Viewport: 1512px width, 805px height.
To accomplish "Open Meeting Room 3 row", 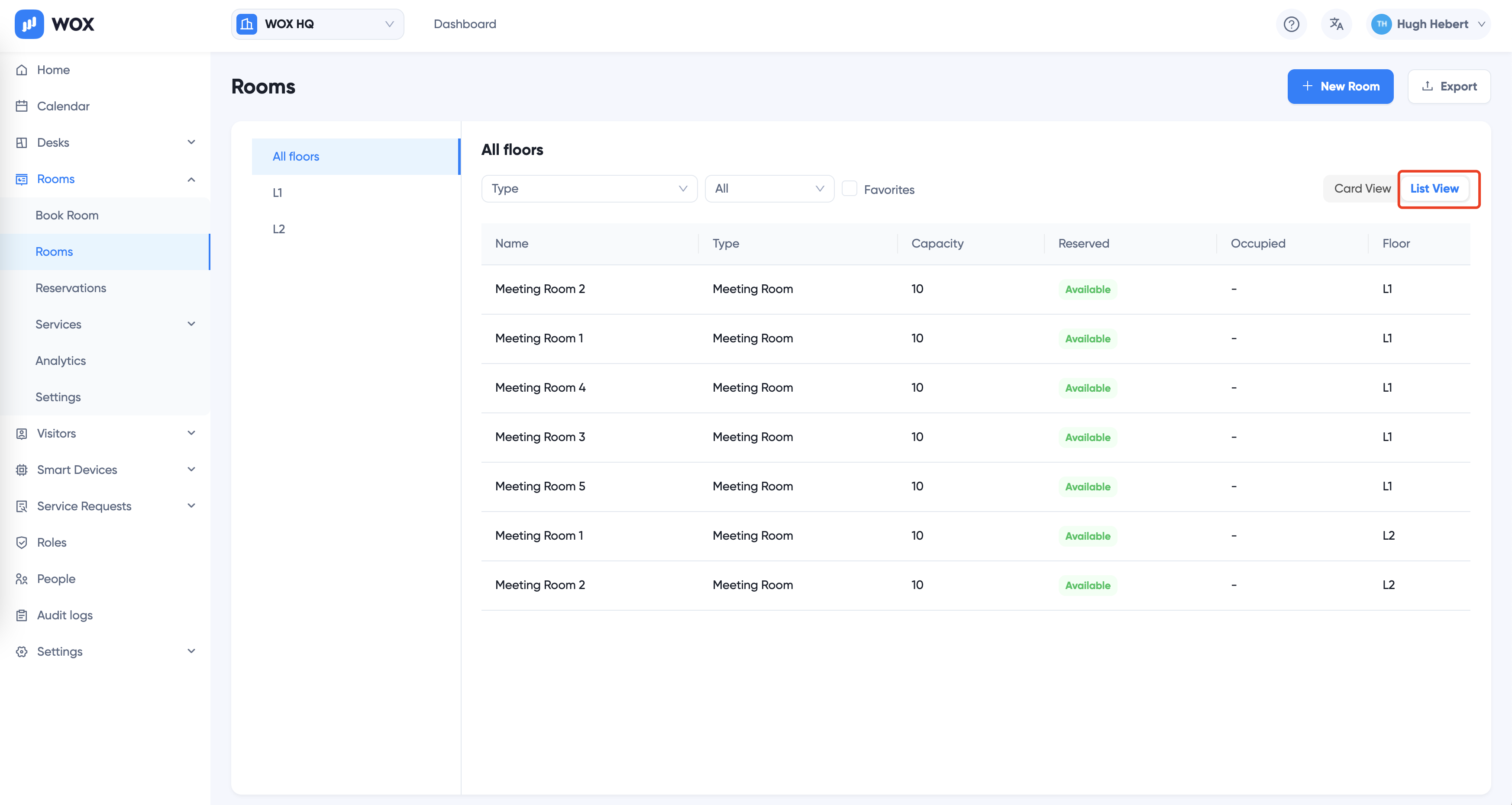I will 976,437.
